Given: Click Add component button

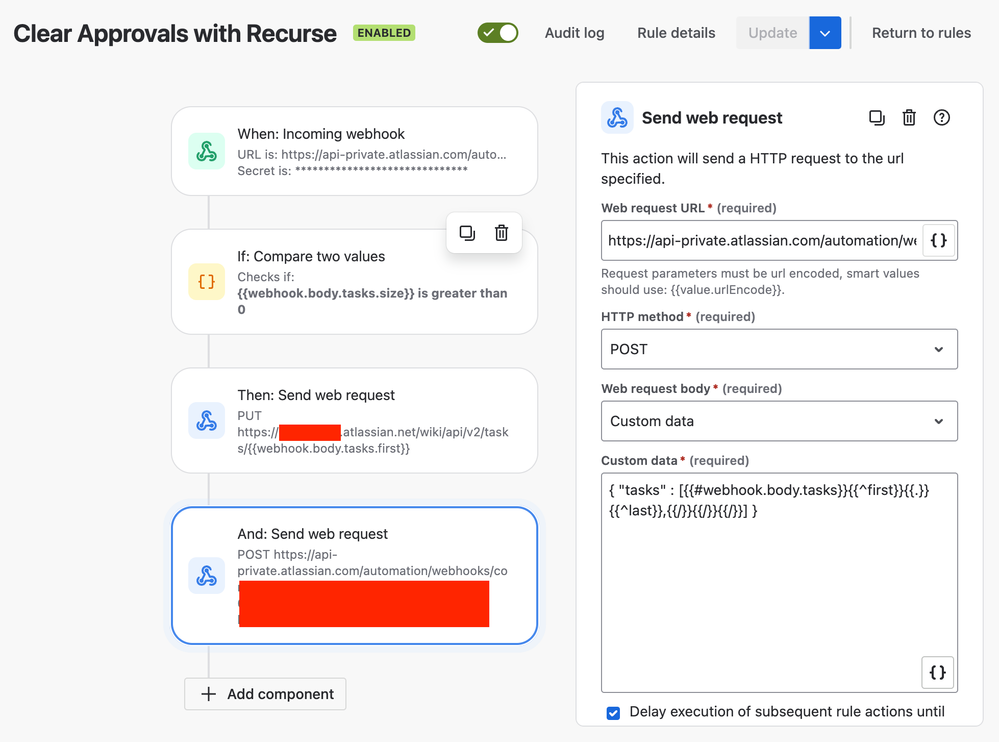Looking at the screenshot, I should tap(265, 694).
